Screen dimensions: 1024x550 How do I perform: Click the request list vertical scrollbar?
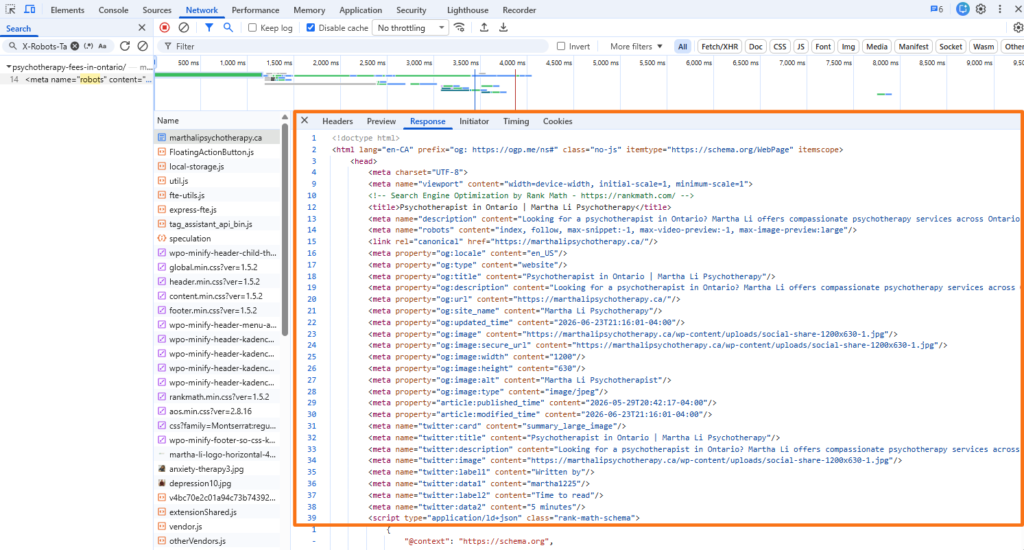(x=285, y=230)
